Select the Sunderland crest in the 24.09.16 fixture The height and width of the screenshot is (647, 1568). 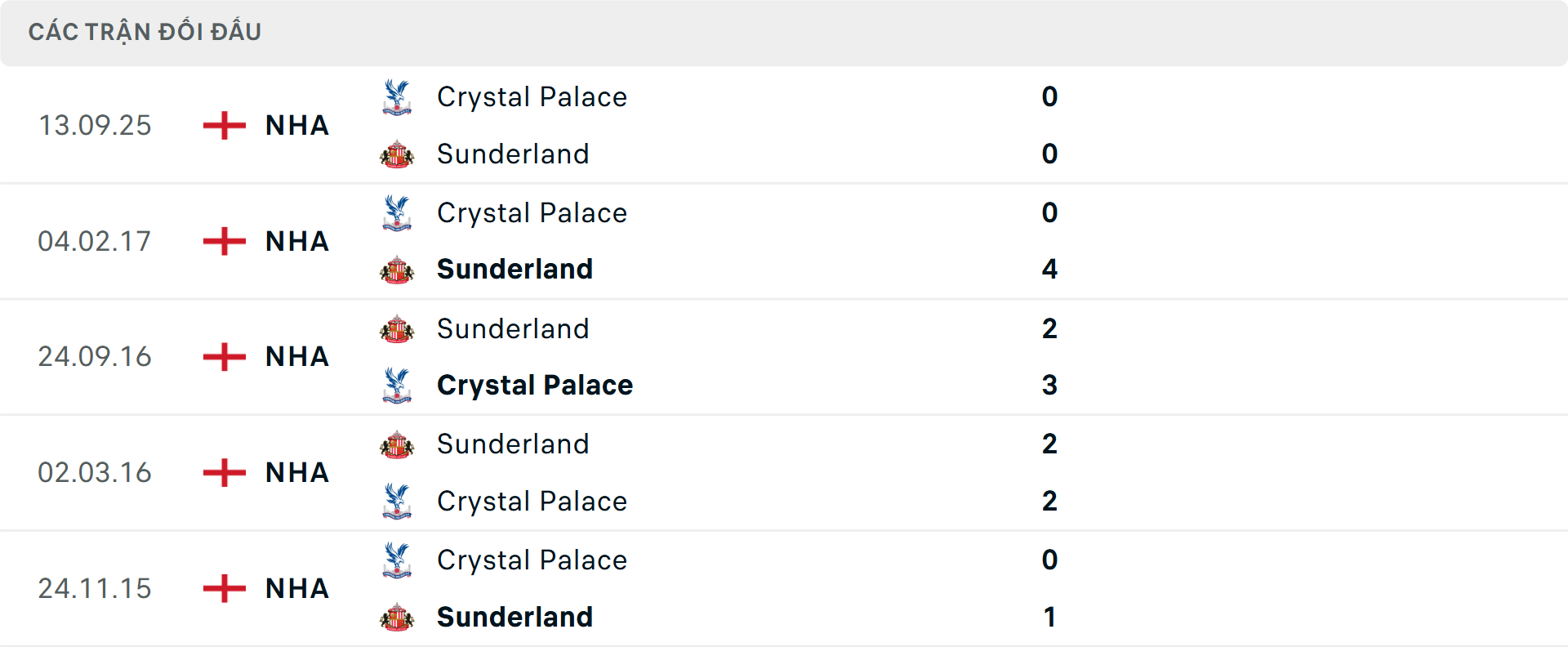tap(397, 328)
